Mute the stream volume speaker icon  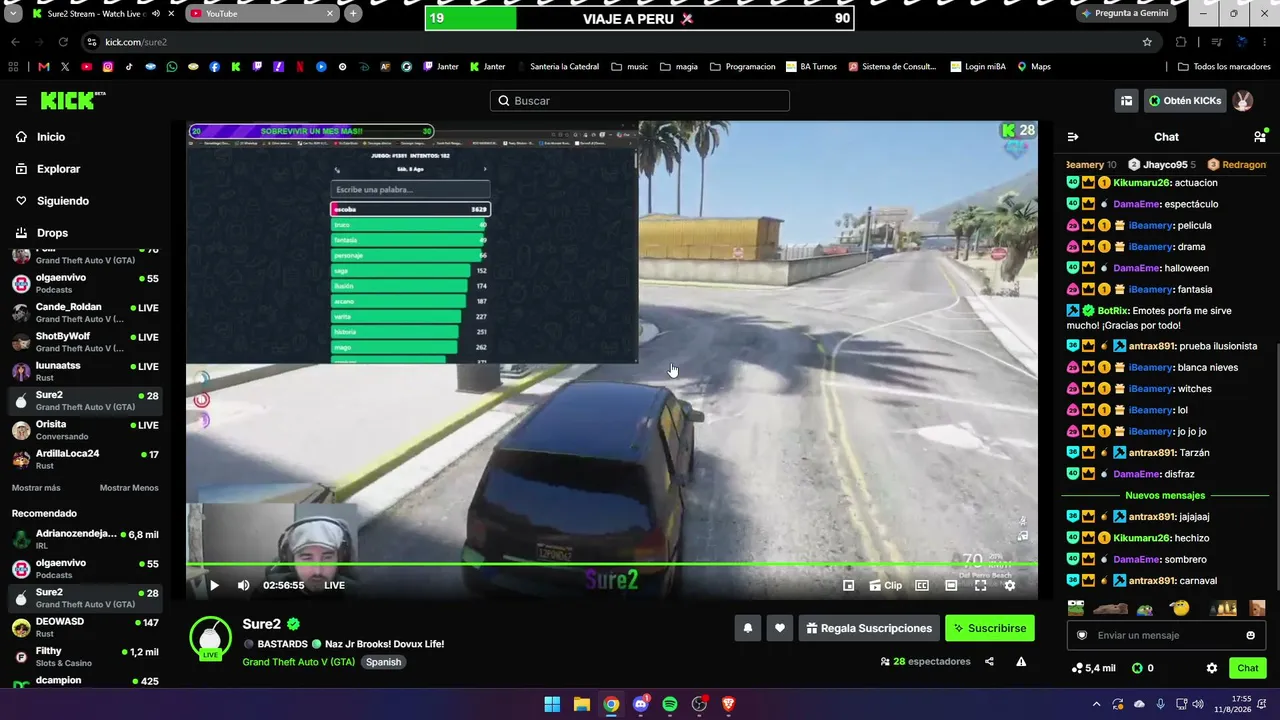click(x=243, y=585)
